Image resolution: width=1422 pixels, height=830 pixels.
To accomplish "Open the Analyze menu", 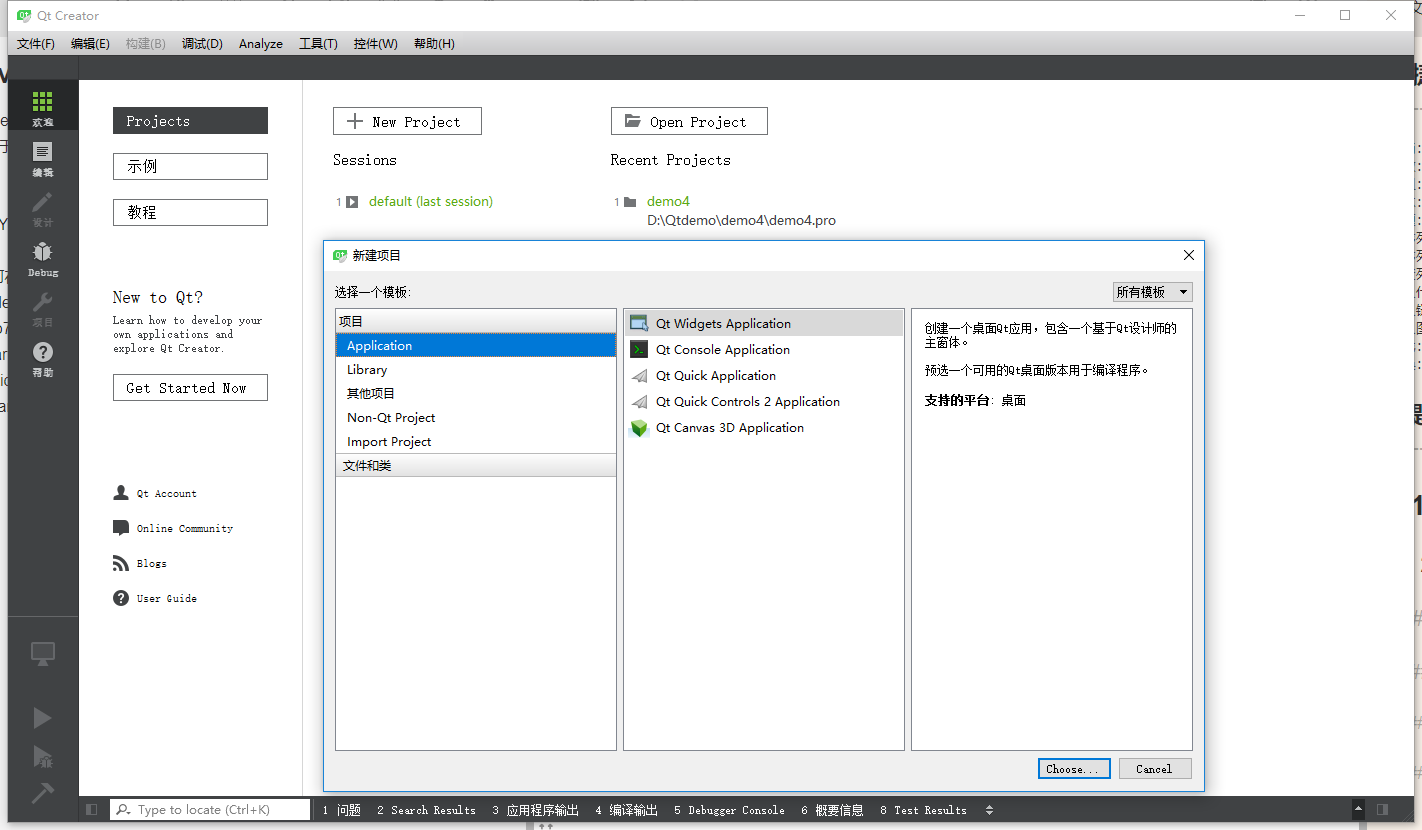I will pos(260,43).
